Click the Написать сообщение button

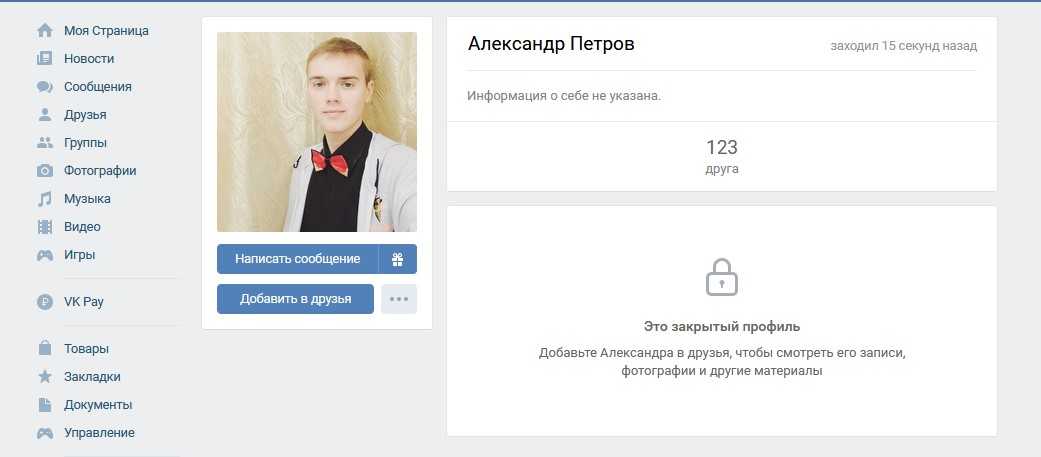(x=297, y=259)
